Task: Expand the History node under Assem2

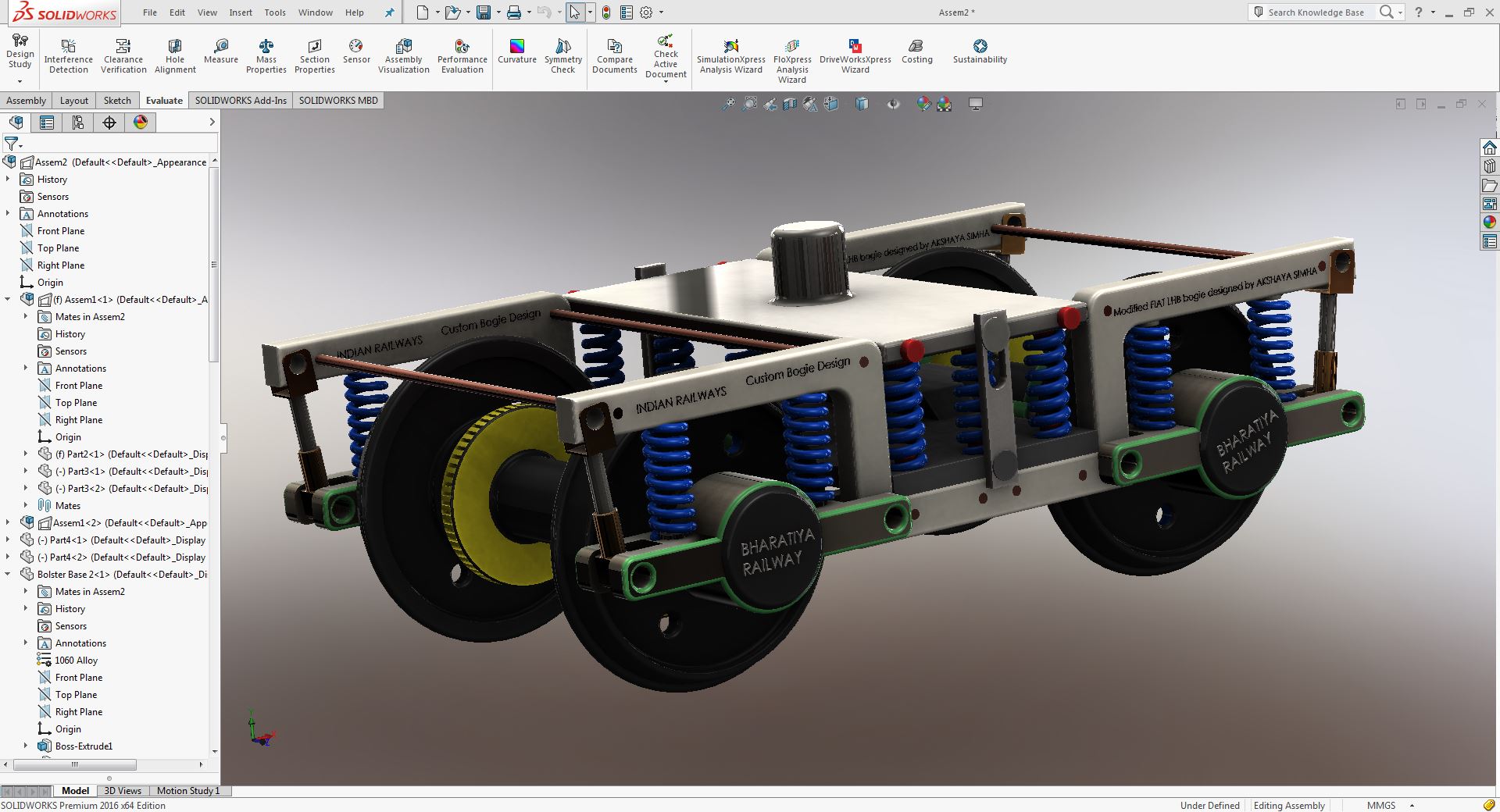Action: pyautogui.click(x=8, y=180)
